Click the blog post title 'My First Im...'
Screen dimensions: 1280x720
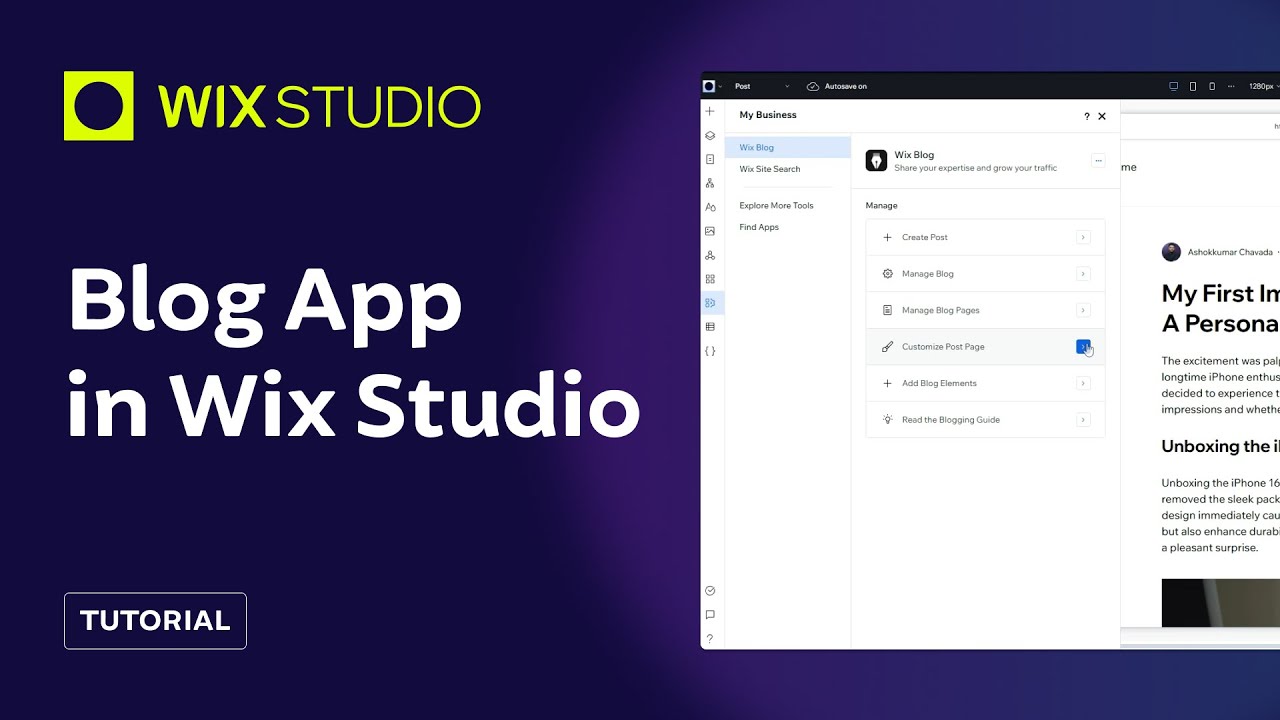coord(1220,308)
